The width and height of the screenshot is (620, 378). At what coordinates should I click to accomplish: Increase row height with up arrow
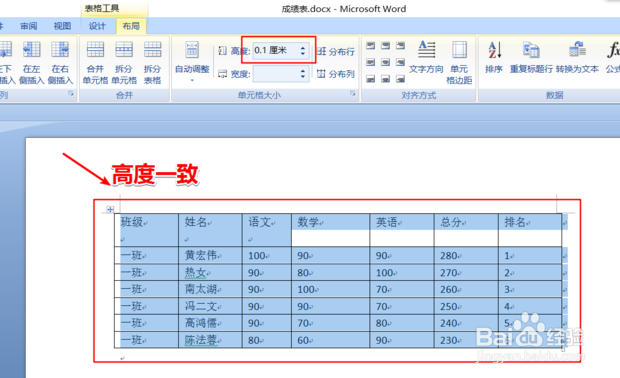point(303,47)
